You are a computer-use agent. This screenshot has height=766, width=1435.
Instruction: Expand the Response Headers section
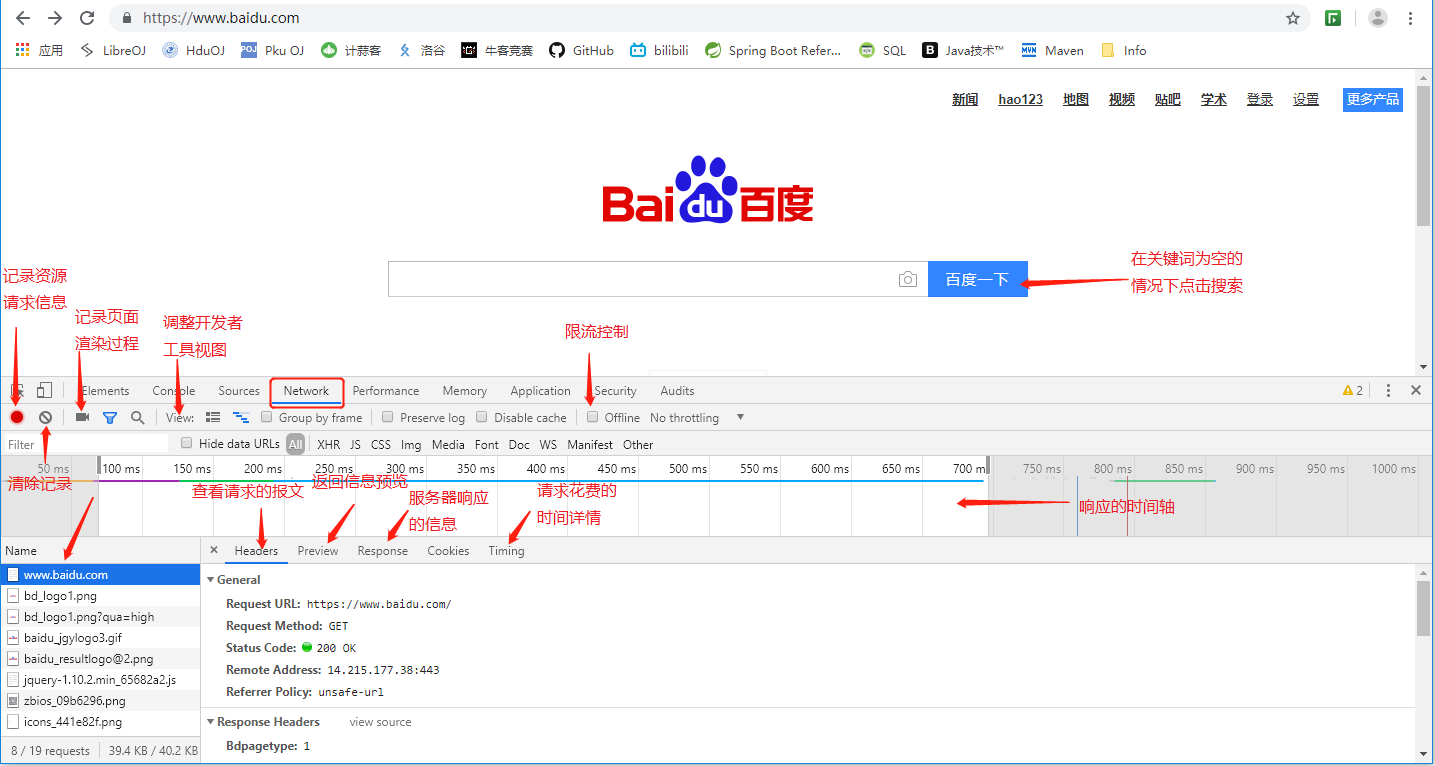pyautogui.click(x=210, y=721)
